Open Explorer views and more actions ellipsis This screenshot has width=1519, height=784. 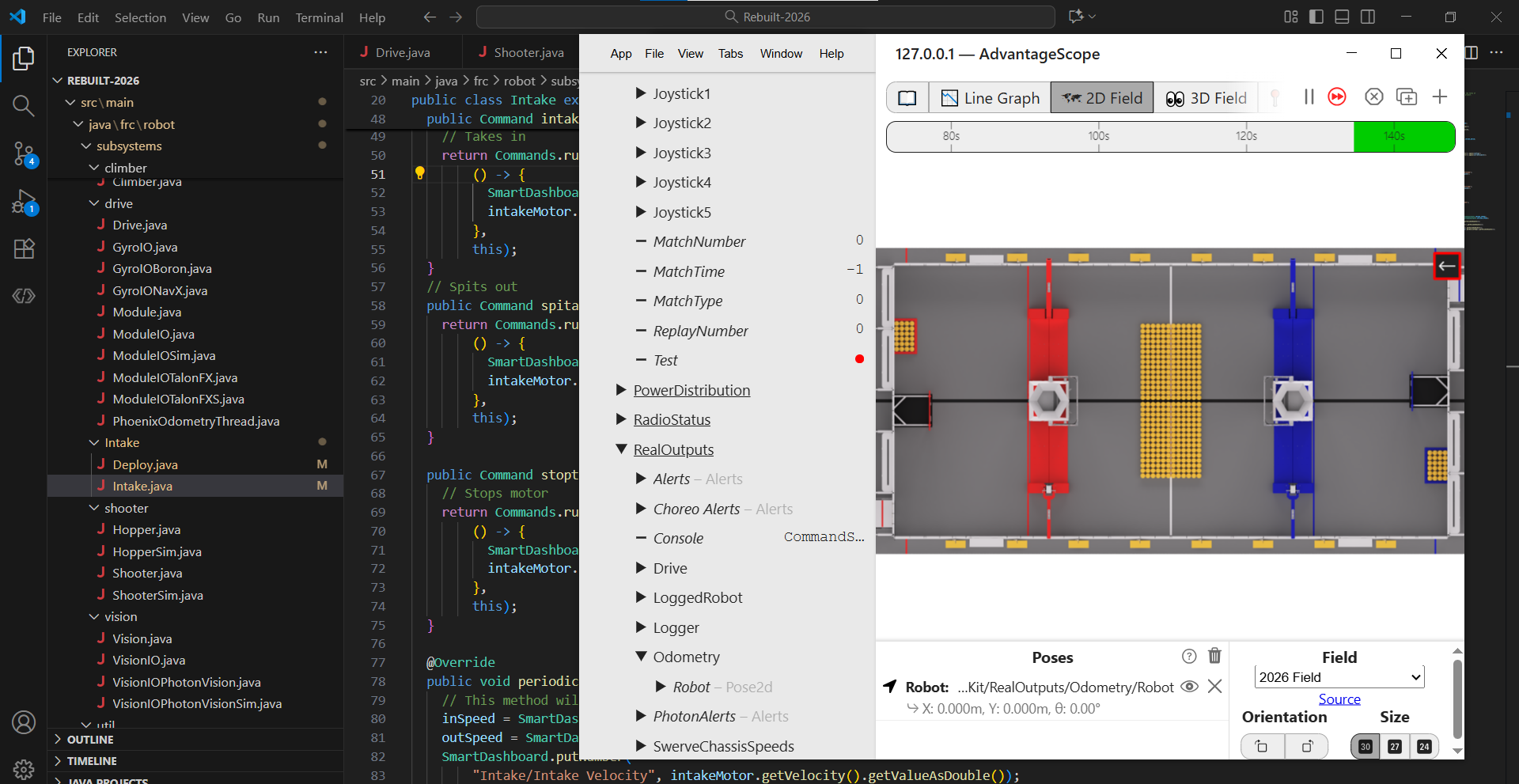[x=320, y=52]
